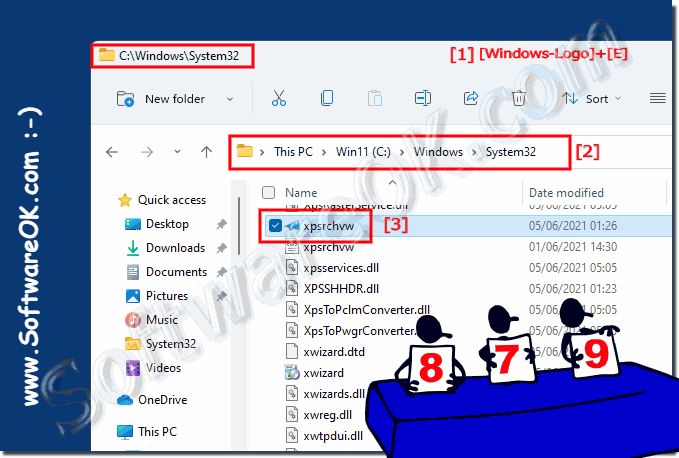Image resolution: width=679 pixels, height=458 pixels.
Task: Go up one folder level
Action: [x=207, y=152]
